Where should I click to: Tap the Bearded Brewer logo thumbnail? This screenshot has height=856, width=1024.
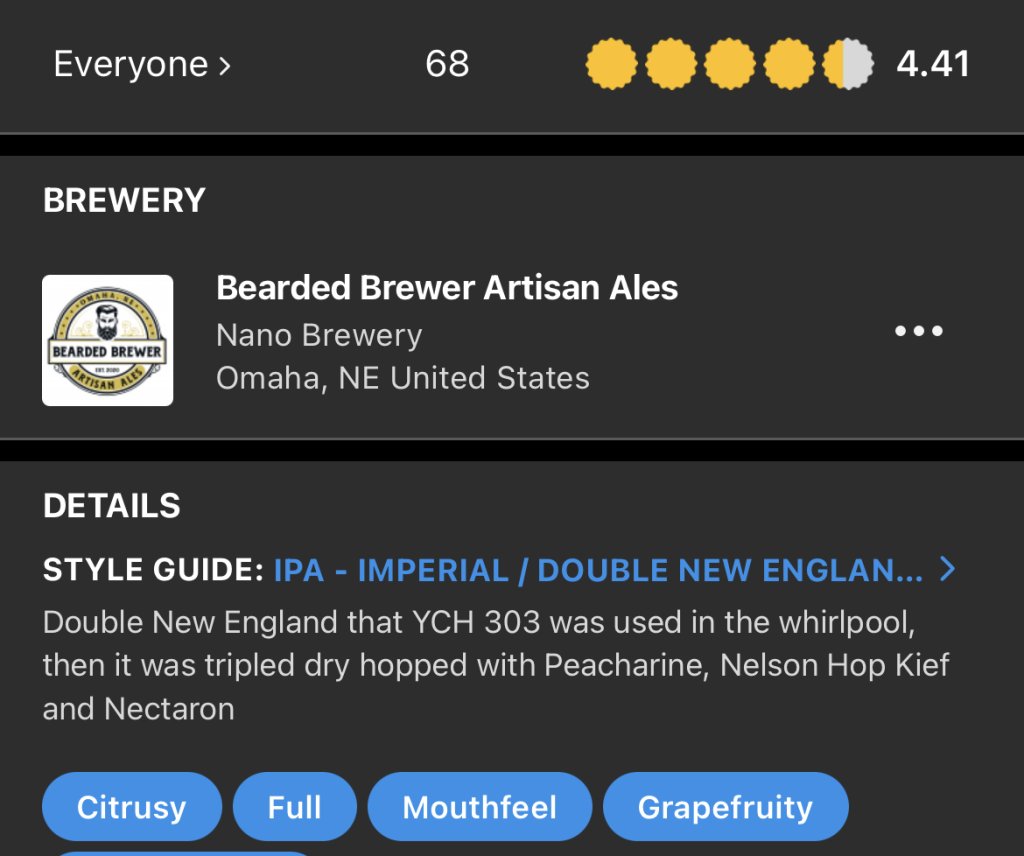(107, 340)
